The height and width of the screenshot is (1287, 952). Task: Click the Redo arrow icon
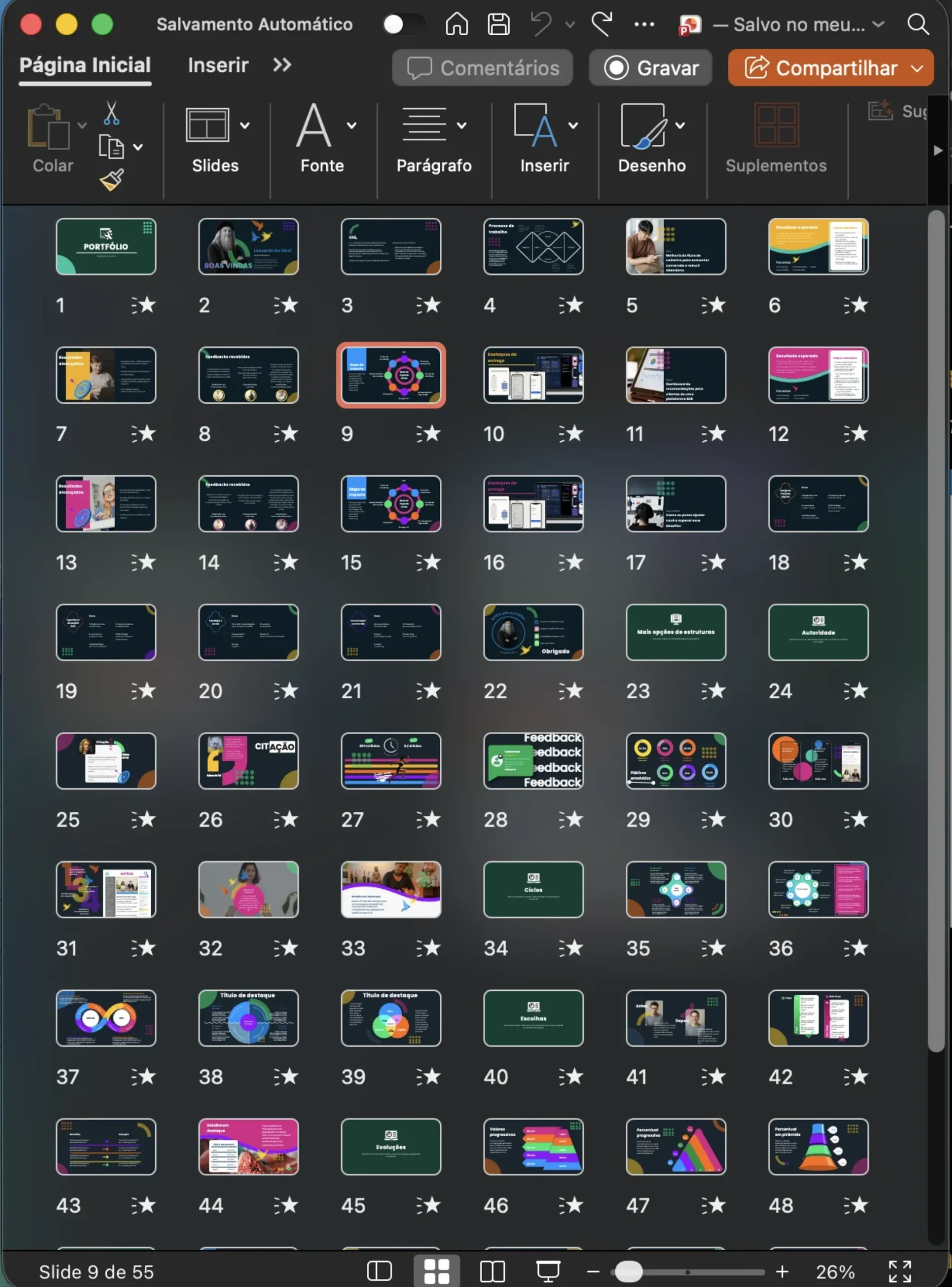click(602, 24)
